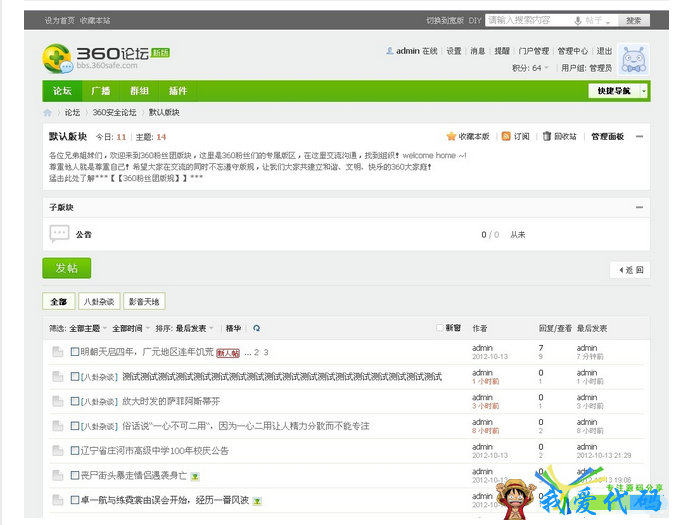The width and height of the screenshot is (679, 525).
Task: Click the home icon in breadcrumb
Action: click(48, 113)
